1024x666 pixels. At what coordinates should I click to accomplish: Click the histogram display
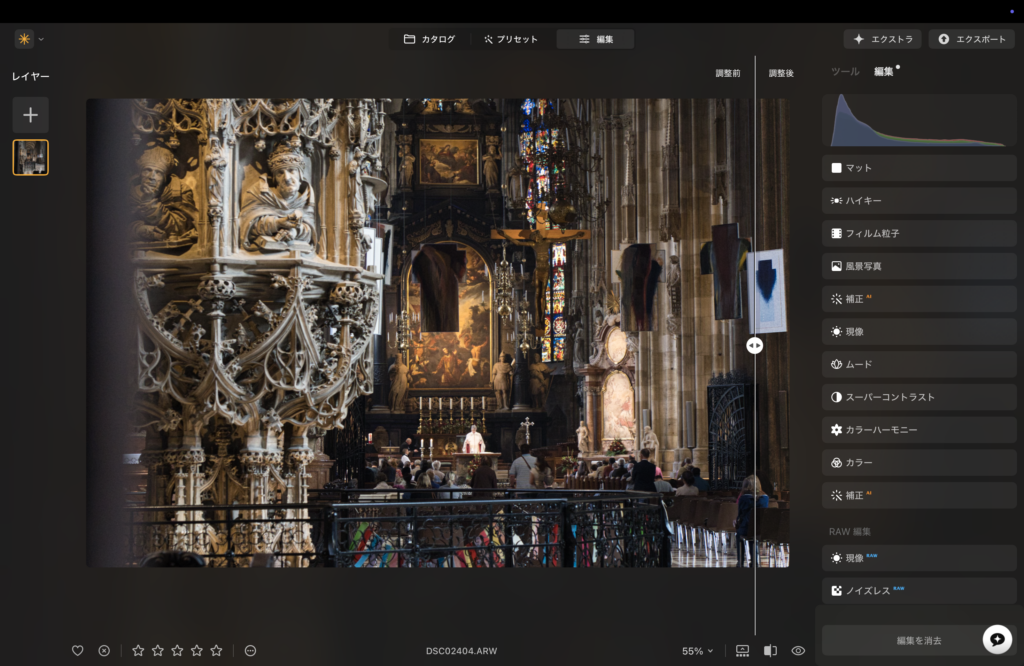[x=918, y=120]
